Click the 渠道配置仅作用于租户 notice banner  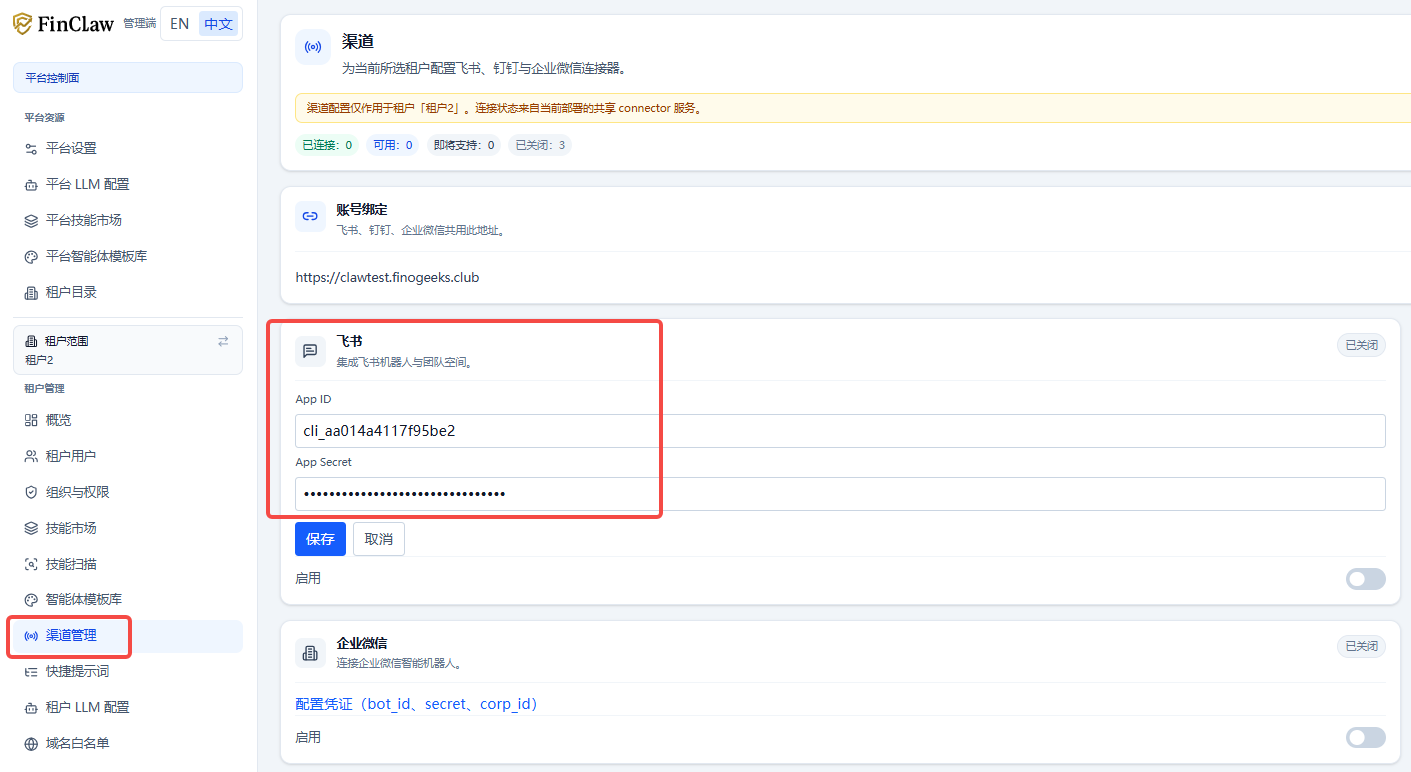pyautogui.click(x=853, y=108)
